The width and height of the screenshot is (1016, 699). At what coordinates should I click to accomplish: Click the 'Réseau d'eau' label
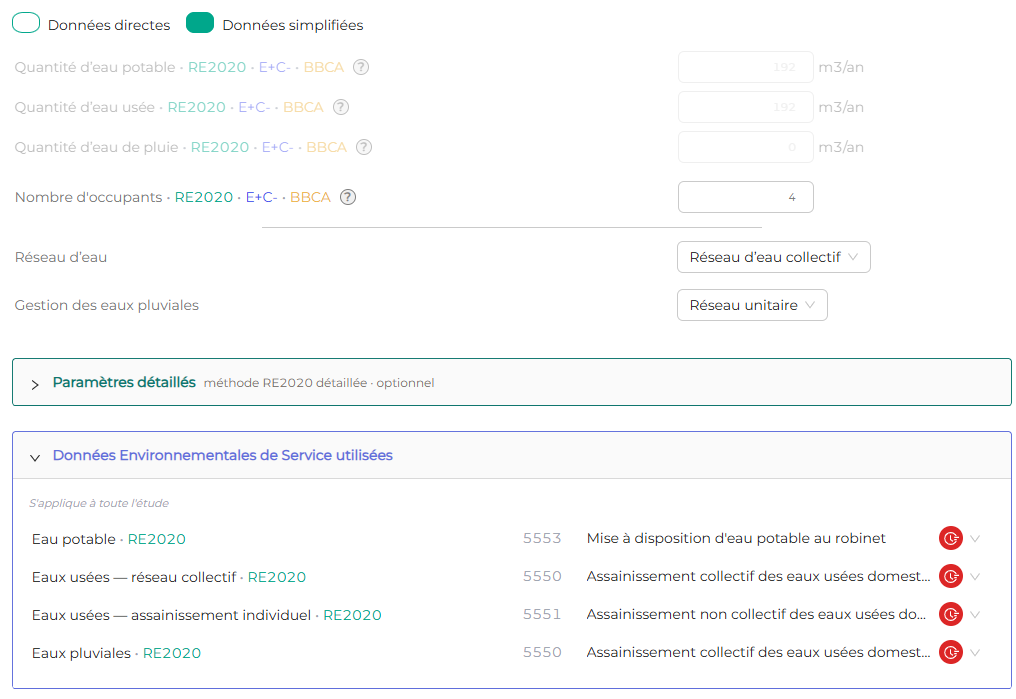61,257
